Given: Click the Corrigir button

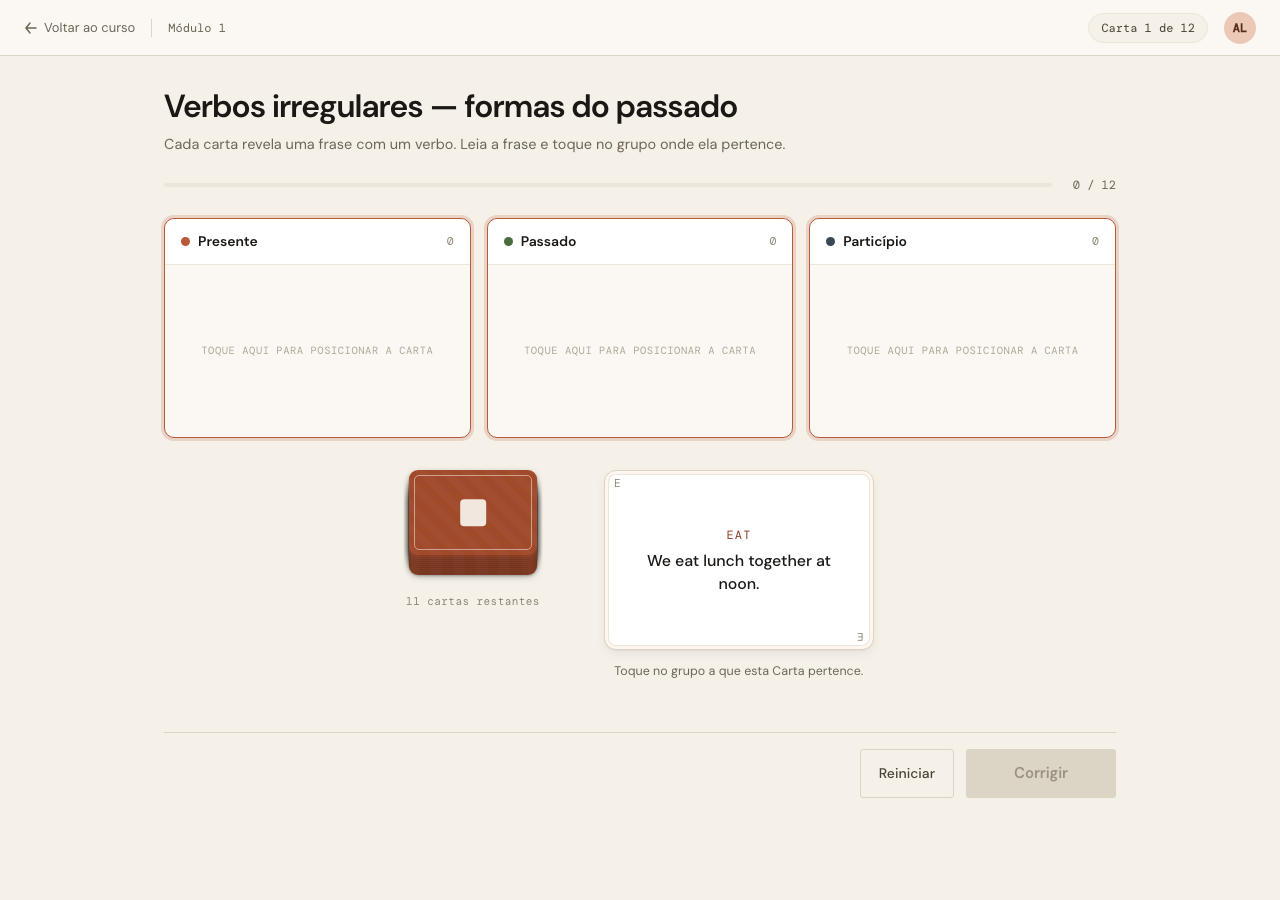Looking at the screenshot, I should click(x=1041, y=773).
